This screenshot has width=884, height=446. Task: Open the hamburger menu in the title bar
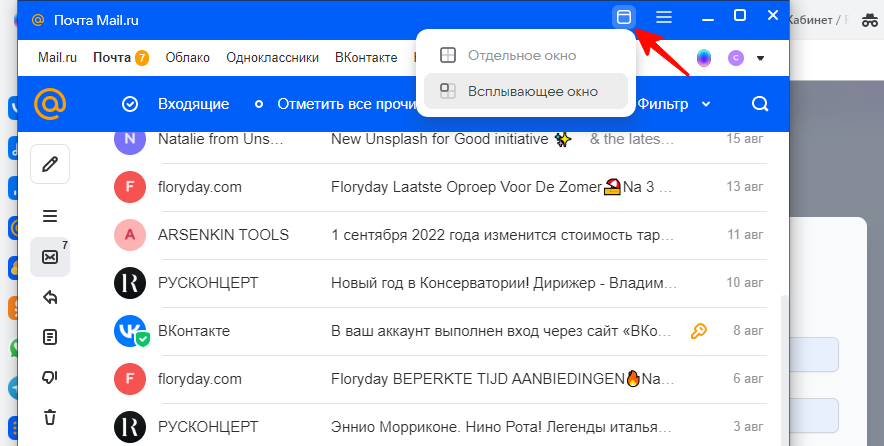664,17
